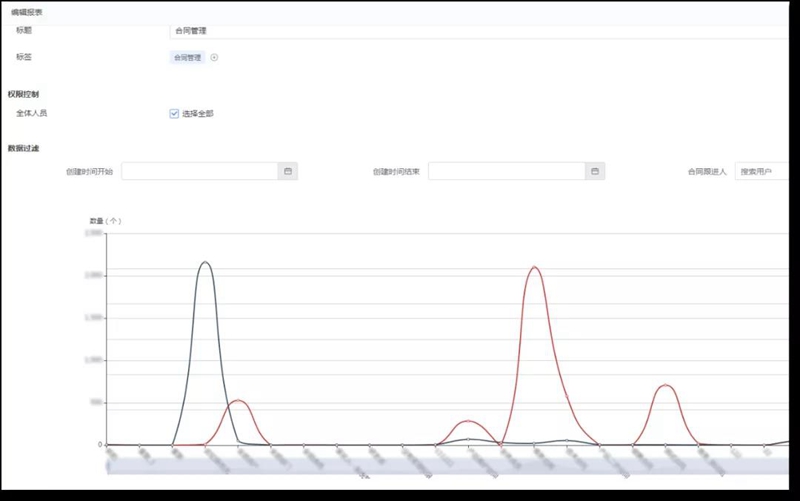This screenshot has height=501, width=800.
Task: Click the 编辑报表 header title
Action: point(27,11)
